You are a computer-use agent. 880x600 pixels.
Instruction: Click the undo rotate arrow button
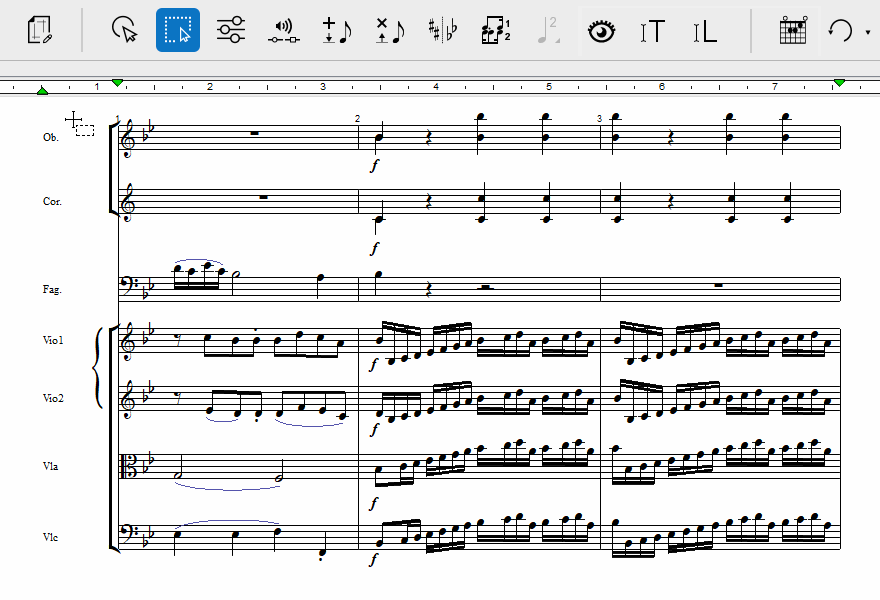840,31
